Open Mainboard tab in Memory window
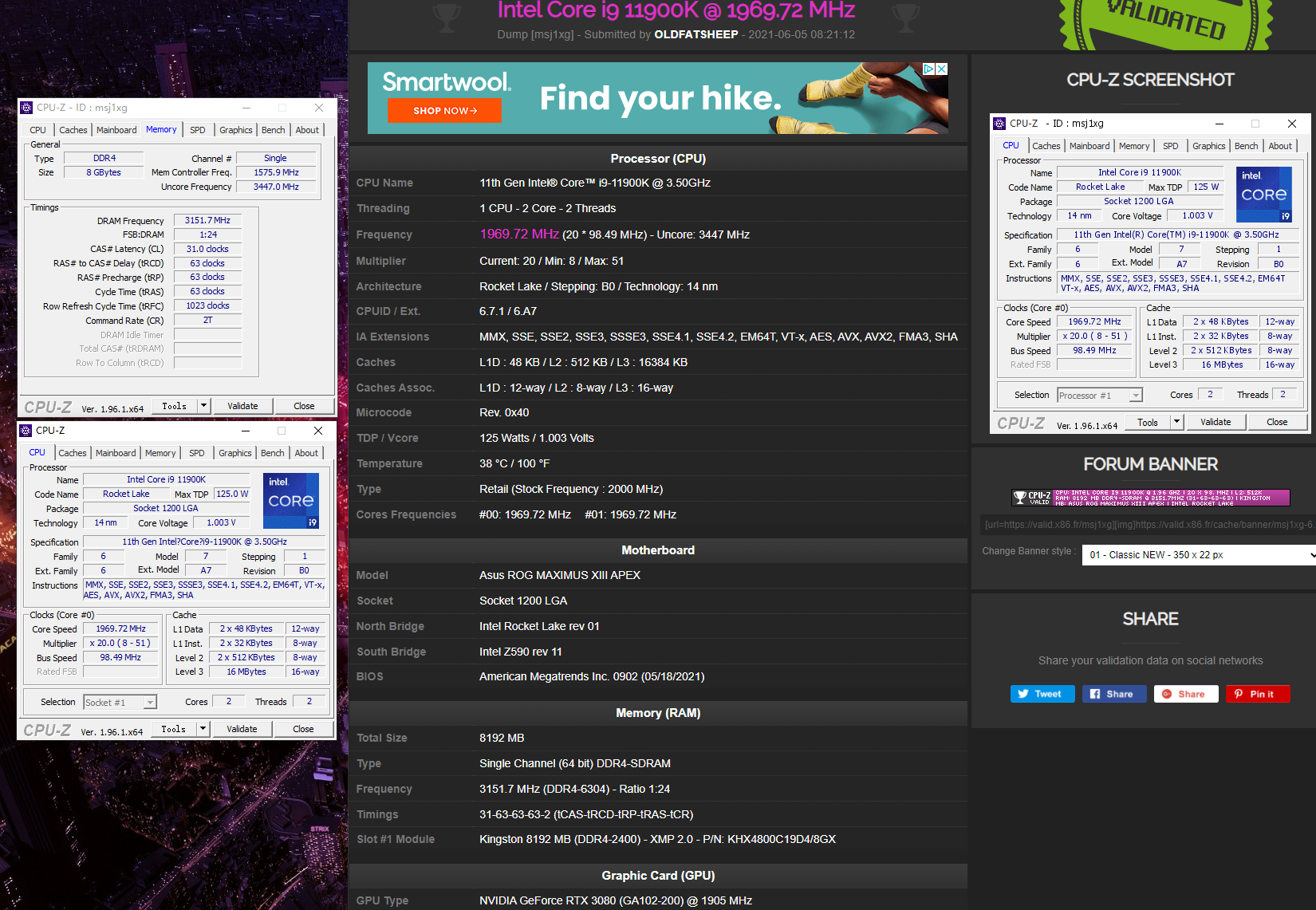This screenshot has height=910, width=1316. 116,130
